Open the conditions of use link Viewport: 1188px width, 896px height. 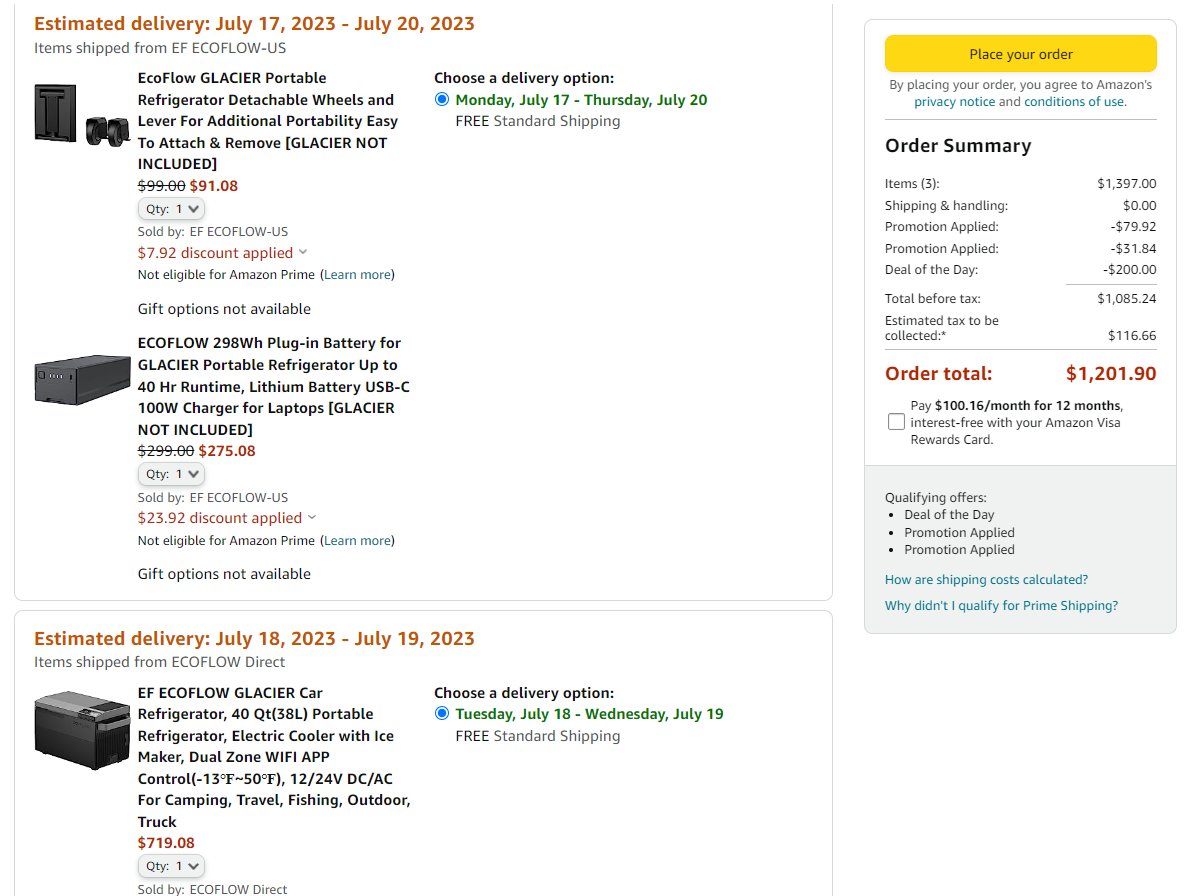(x=1074, y=101)
